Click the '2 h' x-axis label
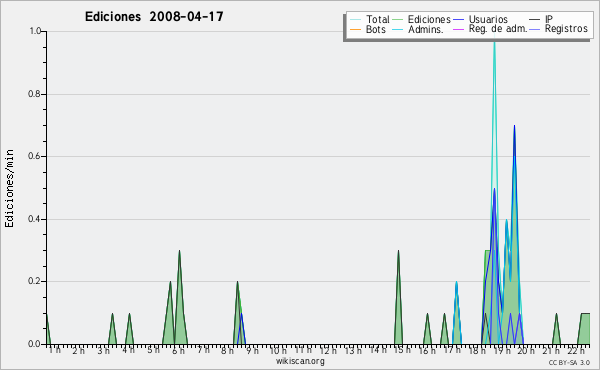Viewport: 600px width, 370px height. (x=78, y=350)
